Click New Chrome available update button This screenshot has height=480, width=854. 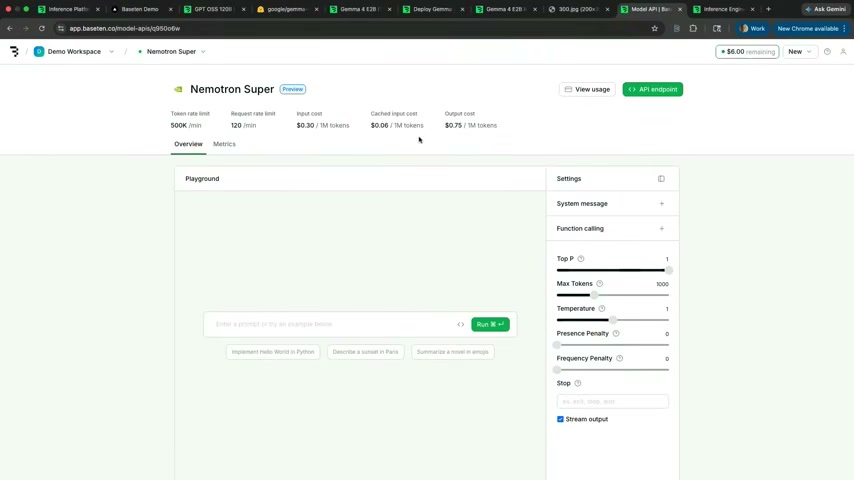(x=808, y=28)
